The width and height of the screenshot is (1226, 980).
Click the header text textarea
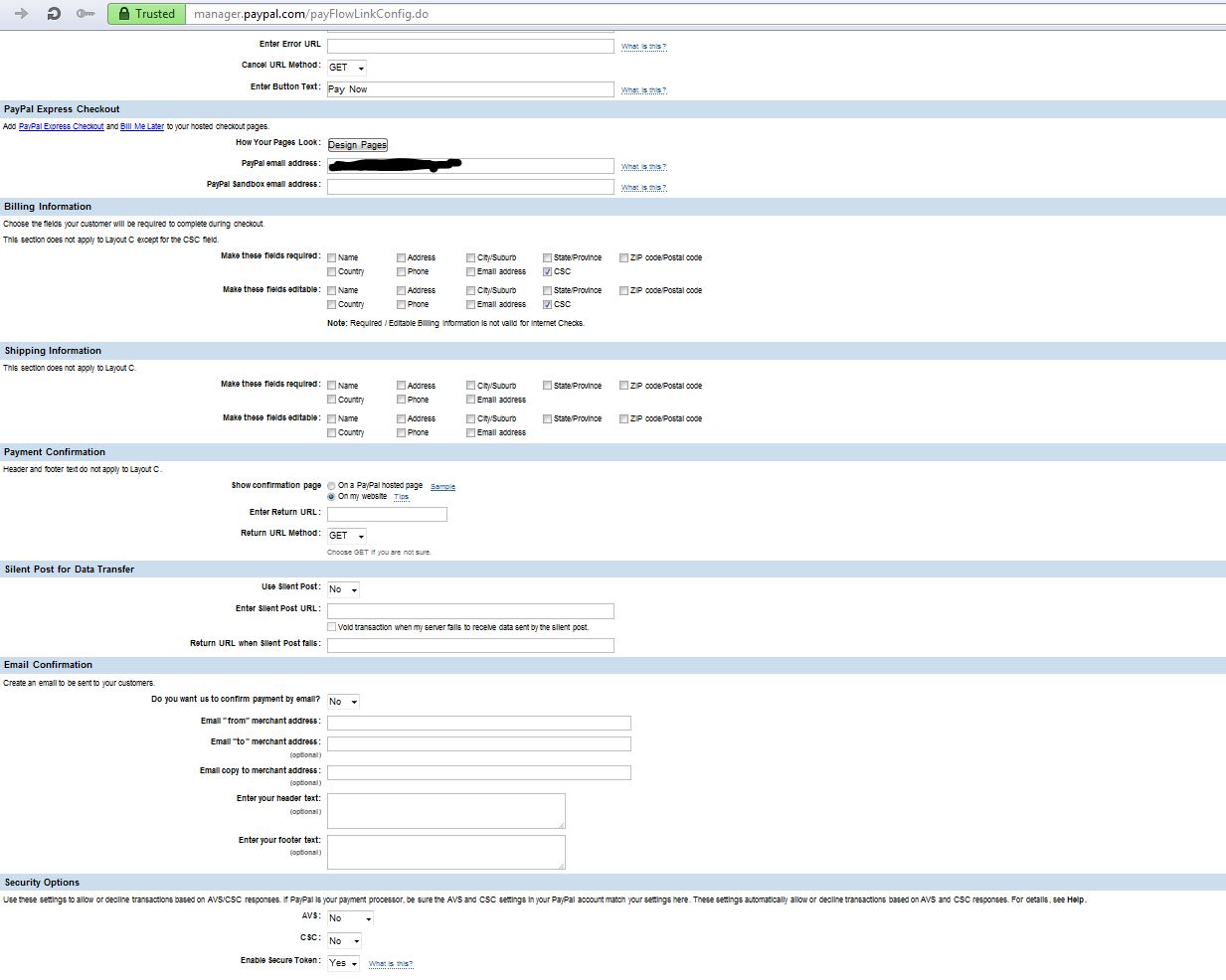(446, 811)
